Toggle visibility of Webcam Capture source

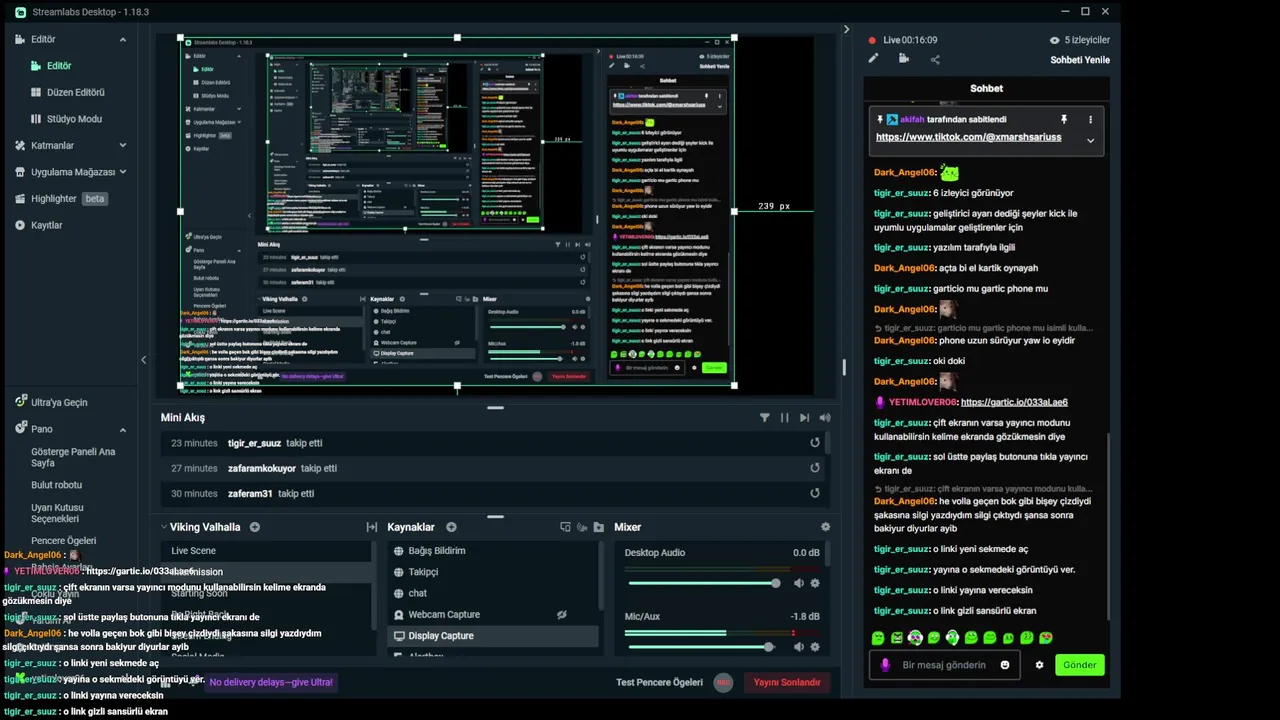562,614
